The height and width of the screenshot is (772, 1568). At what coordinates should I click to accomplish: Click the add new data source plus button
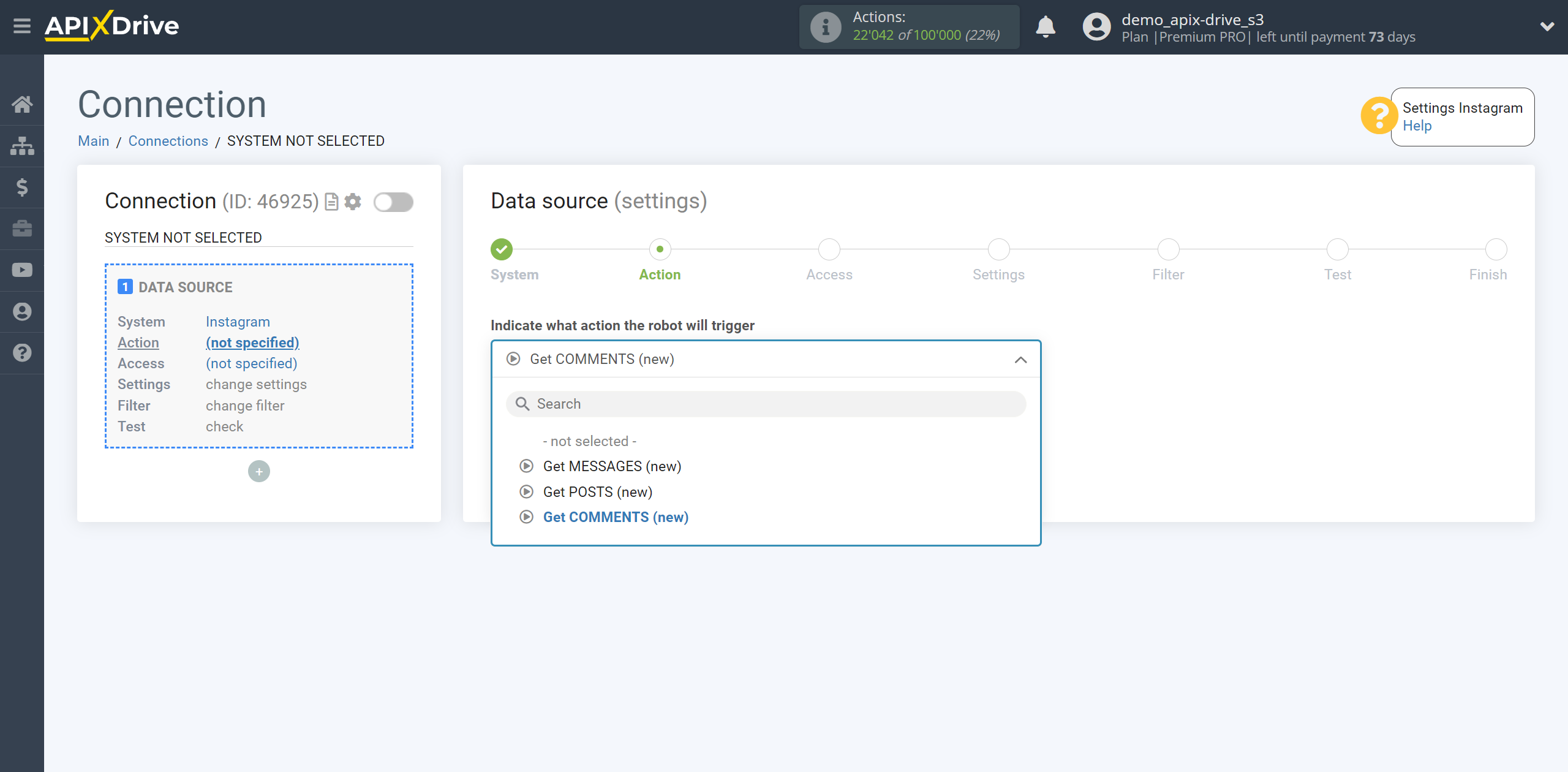(x=259, y=471)
